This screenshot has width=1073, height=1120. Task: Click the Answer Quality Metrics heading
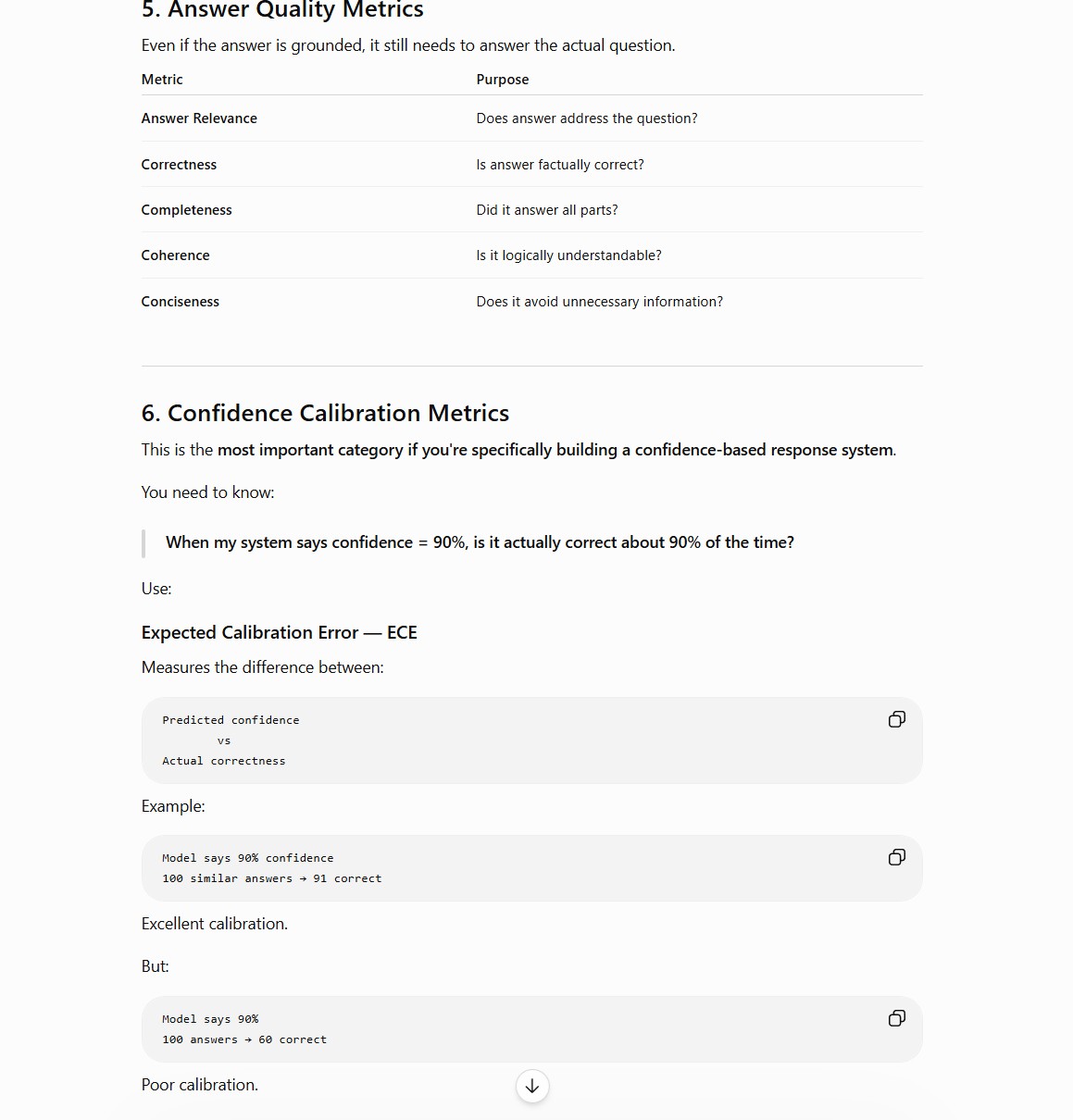(x=282, y=10)
